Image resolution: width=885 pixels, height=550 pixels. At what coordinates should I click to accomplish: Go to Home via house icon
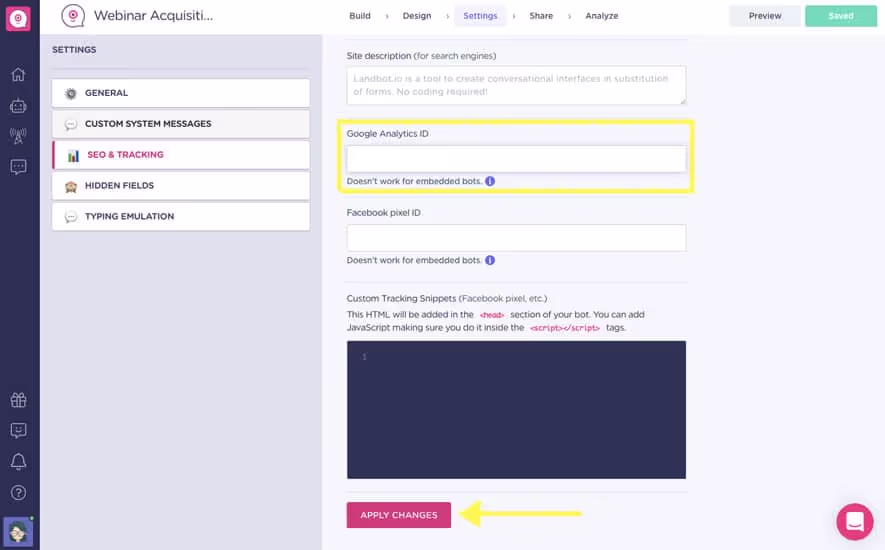[18, 75]
